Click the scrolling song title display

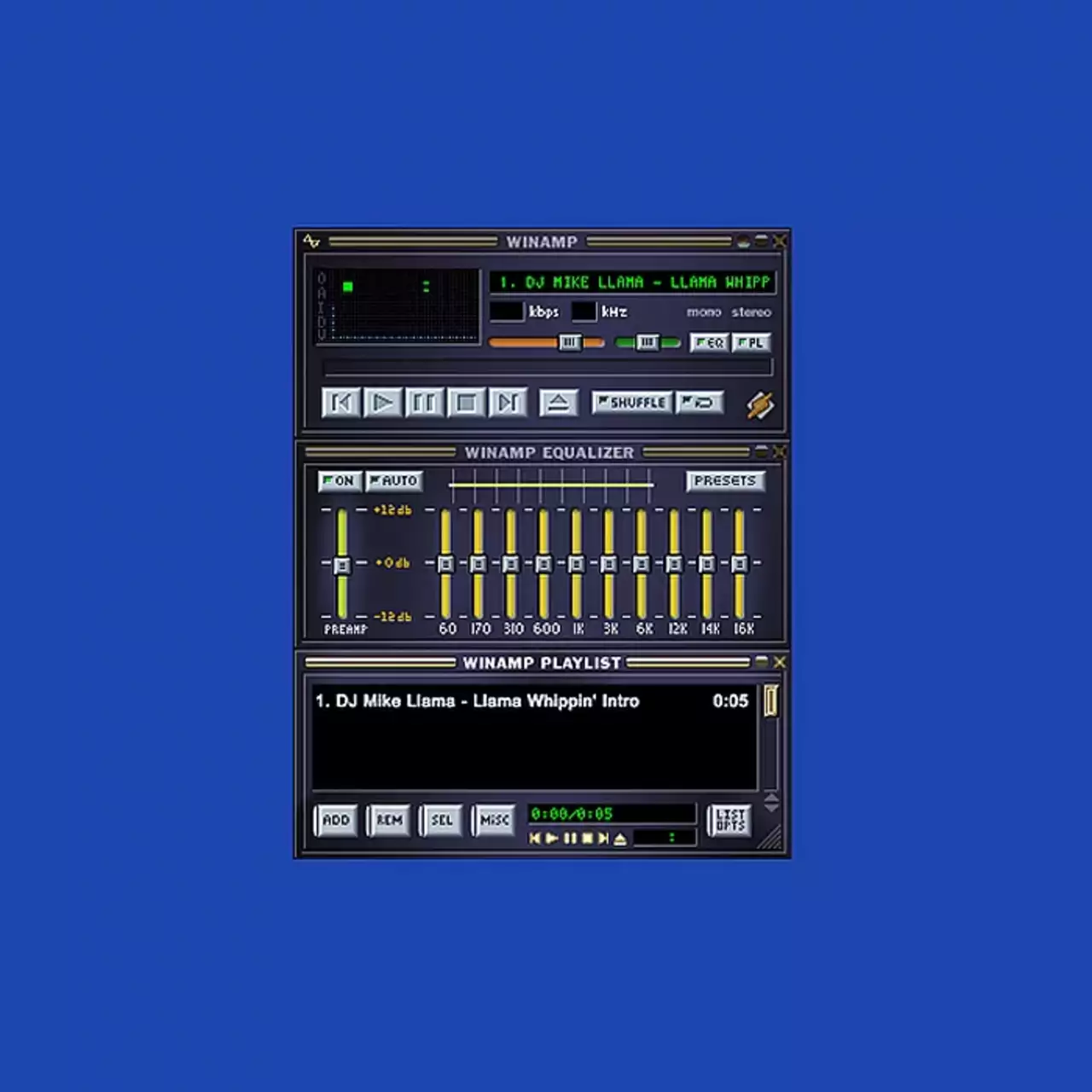(x=633, y=282)
